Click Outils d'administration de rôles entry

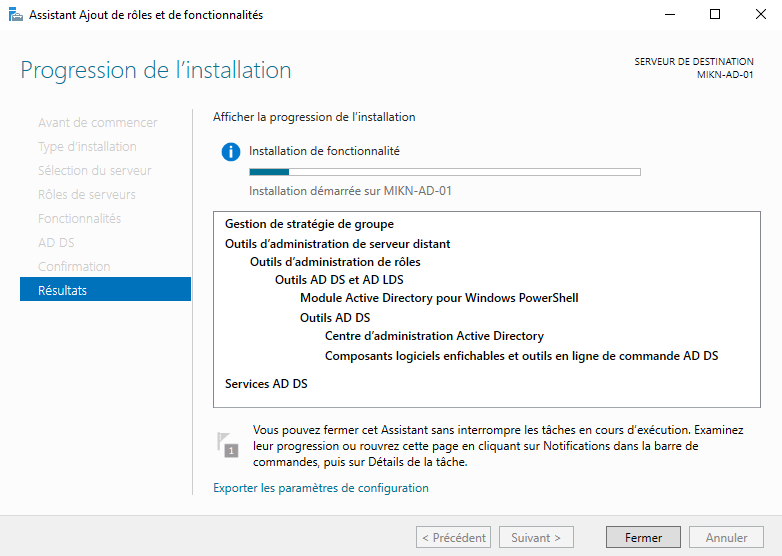coord(335,262)
